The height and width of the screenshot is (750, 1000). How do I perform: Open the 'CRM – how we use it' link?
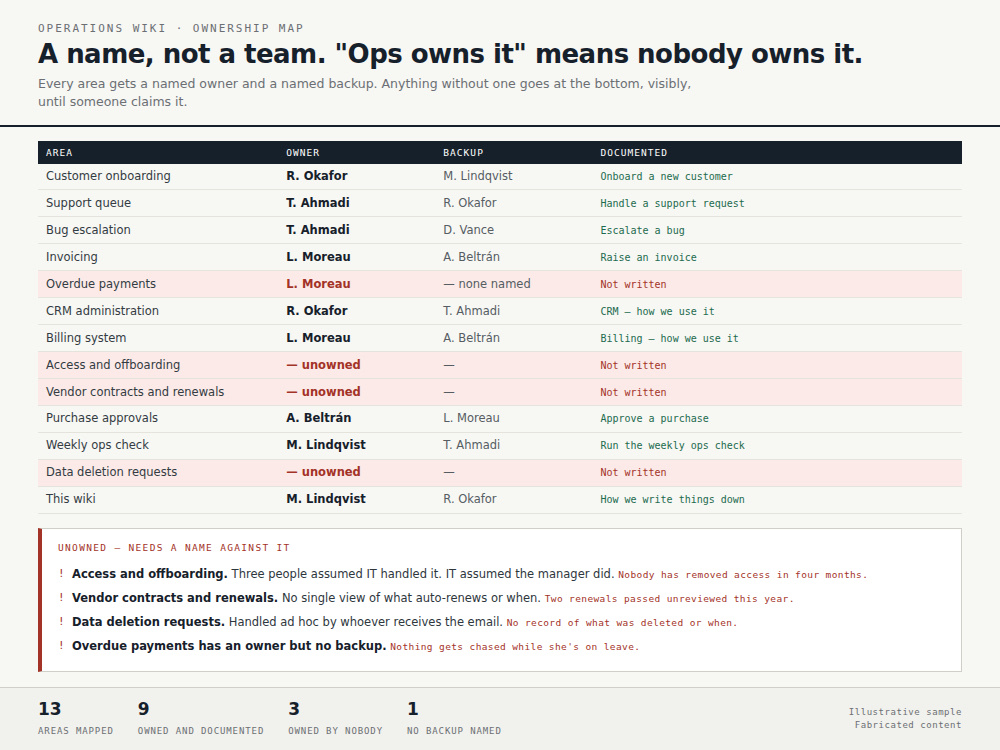657,311
